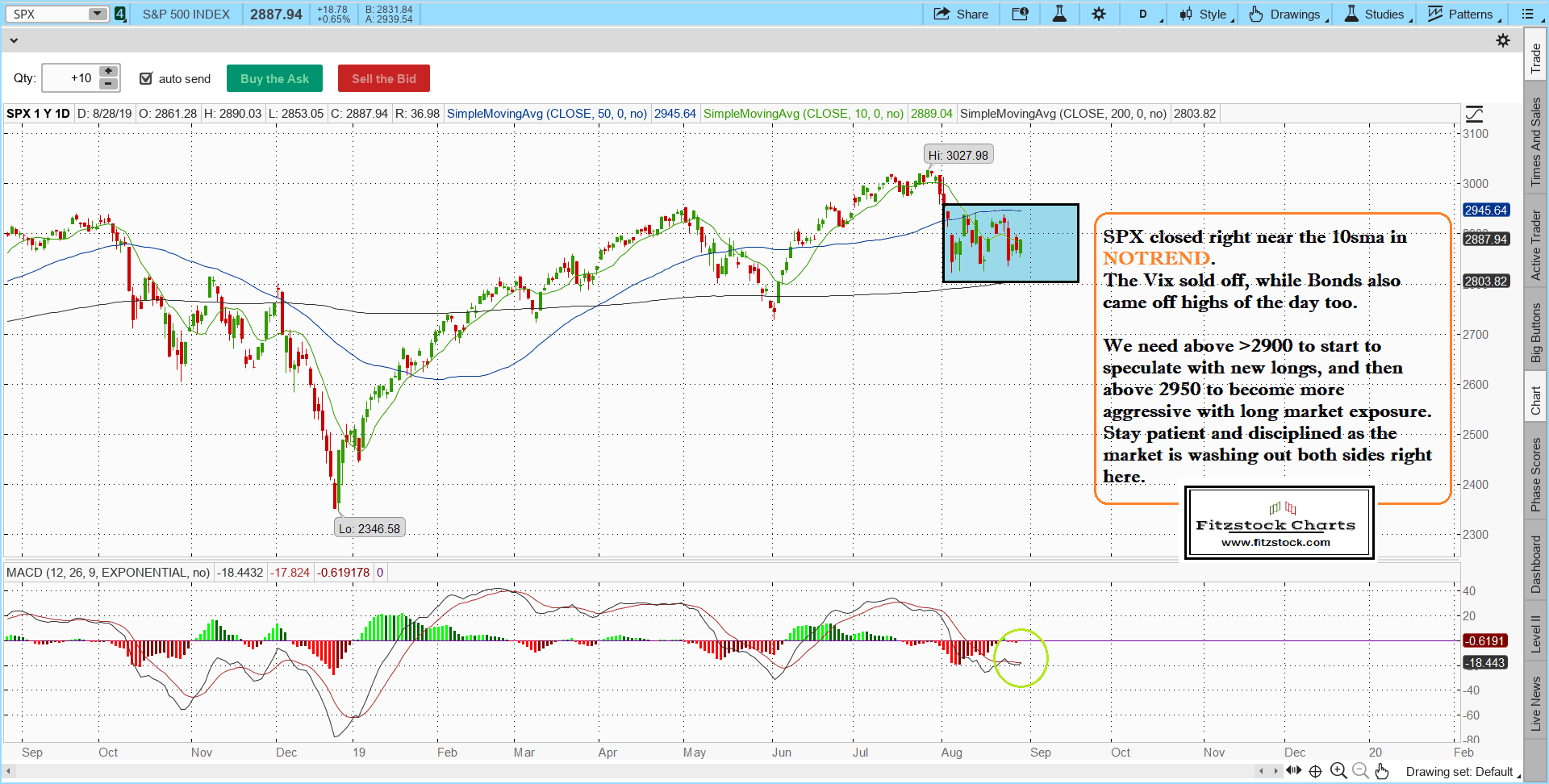This screenshot has width=1549, height=784.
Task: Click the crosshair pan icon
Action: pyautogui.click(x=1315, y=771)
